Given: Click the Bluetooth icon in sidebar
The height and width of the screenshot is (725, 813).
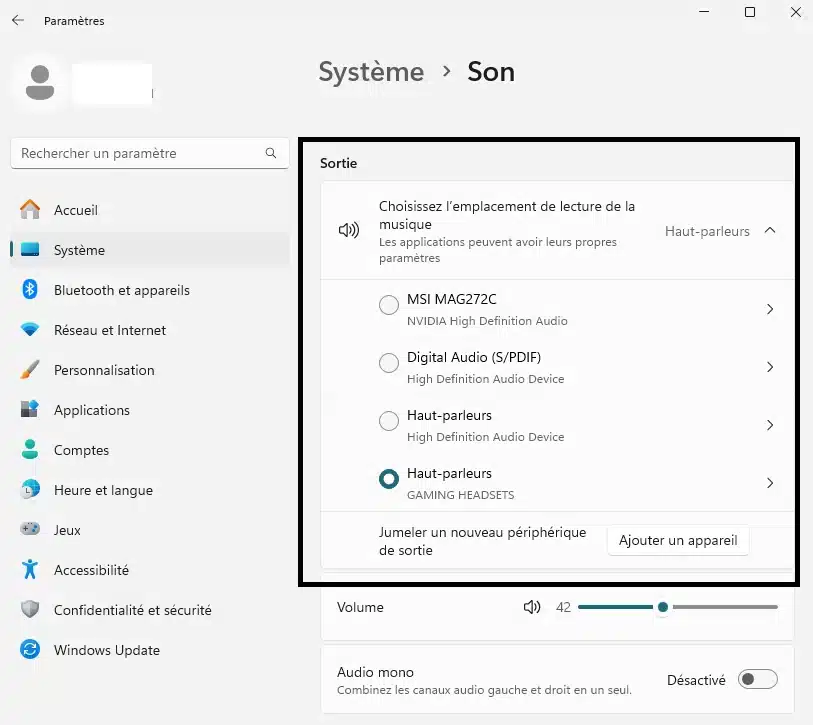Looking at the screenshot, I should tap(30, 289).
